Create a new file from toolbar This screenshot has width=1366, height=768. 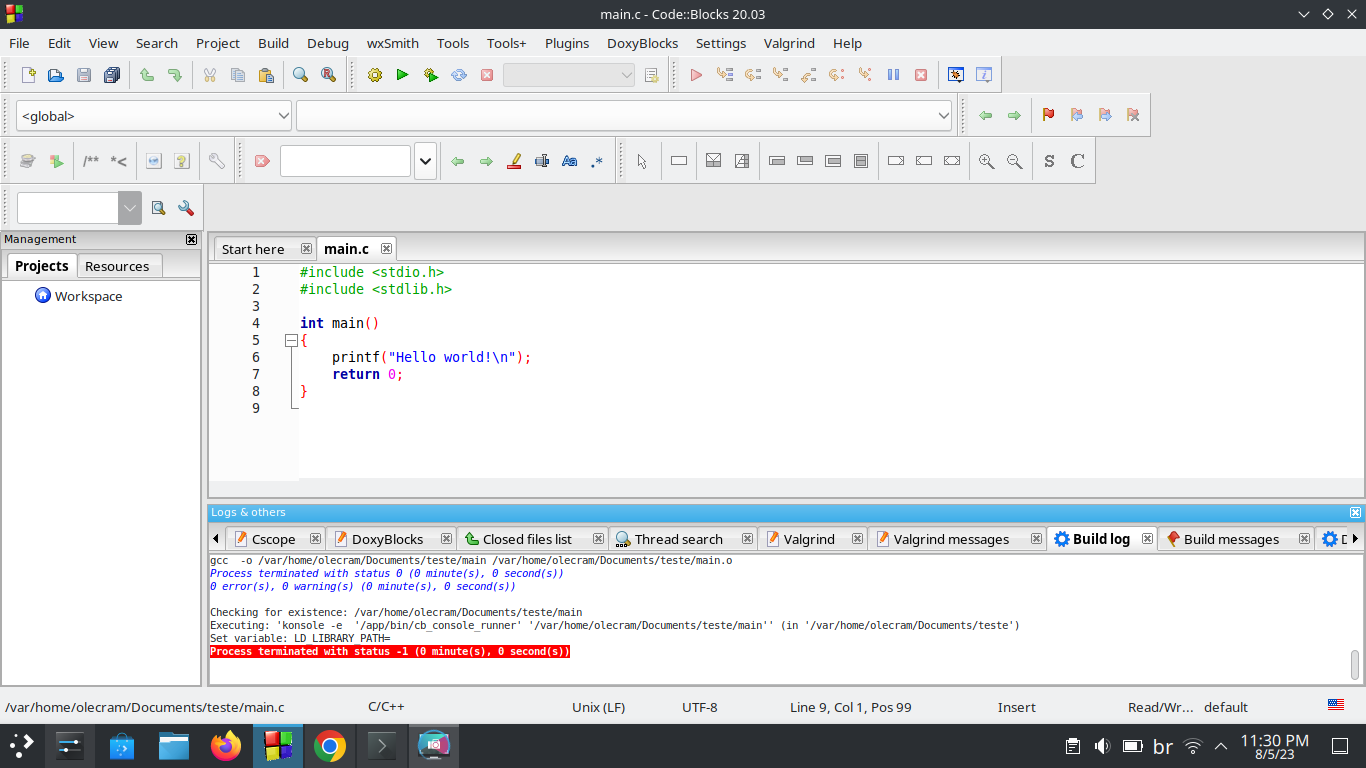(x=28, y=75)
